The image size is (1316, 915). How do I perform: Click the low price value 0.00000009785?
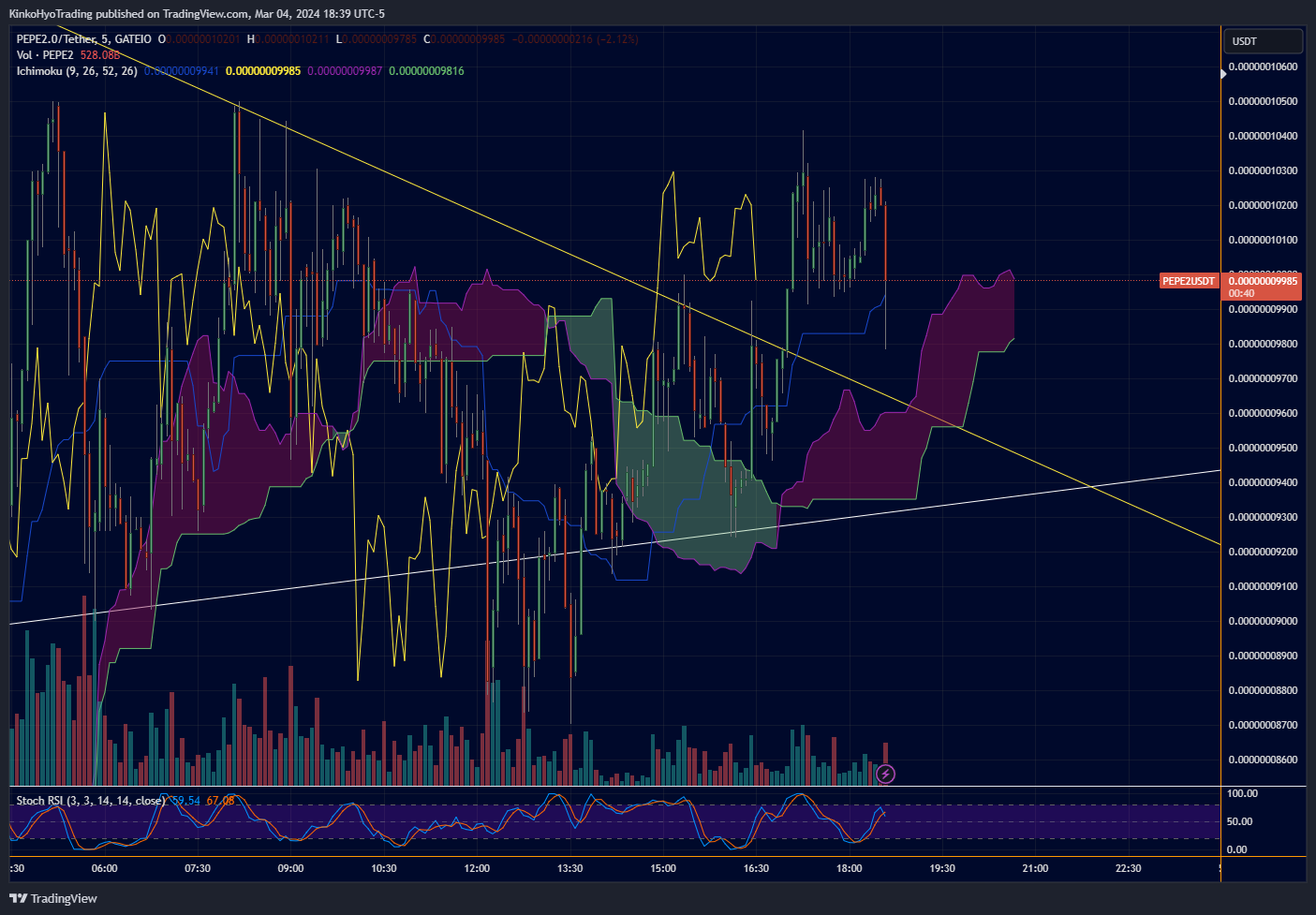pyautogui.click(x=380, y=39)
